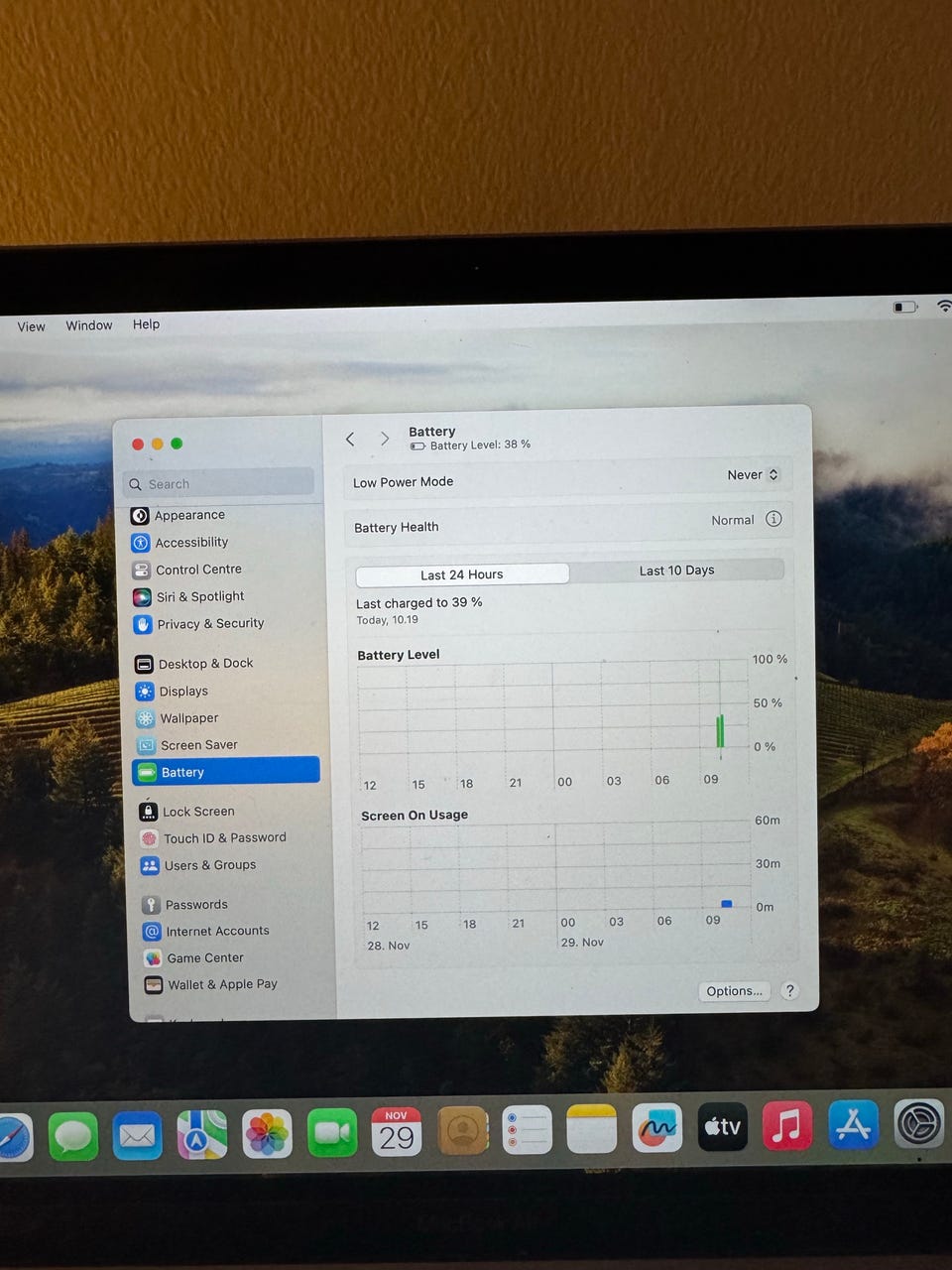Open Wallpaper settings
Viewport: 952px width, 1270px height.
[178, 717]
